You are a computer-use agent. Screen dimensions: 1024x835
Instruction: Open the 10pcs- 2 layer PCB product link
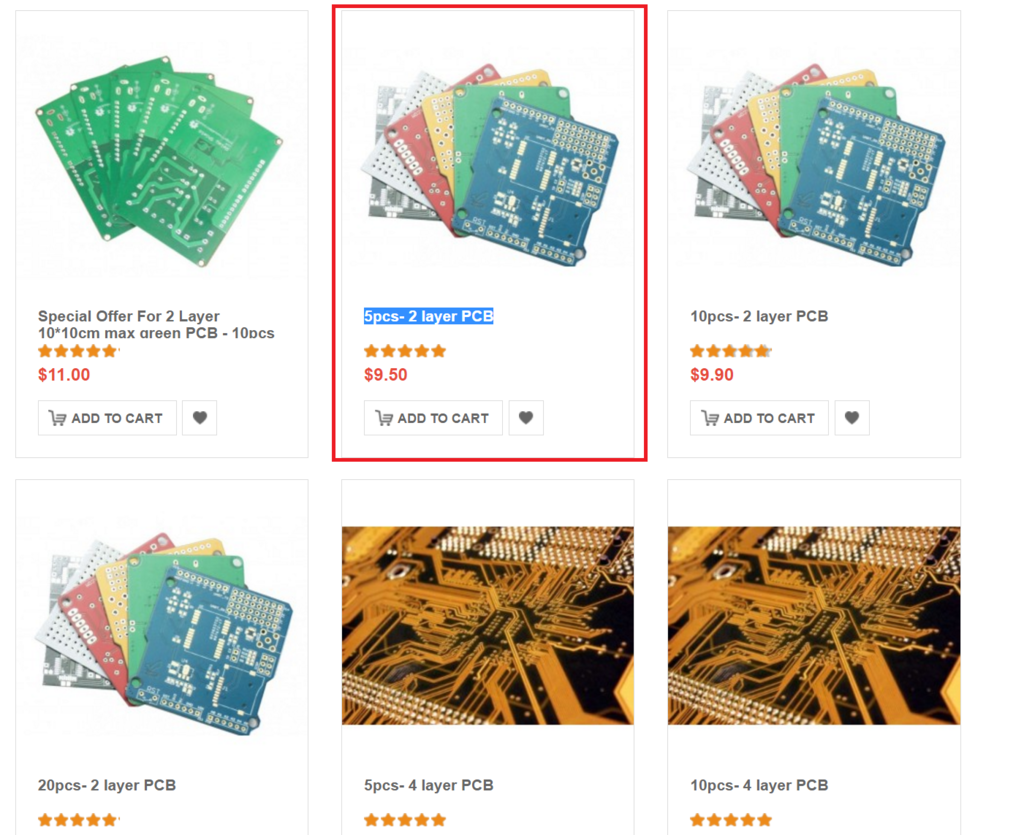(759, 316)
